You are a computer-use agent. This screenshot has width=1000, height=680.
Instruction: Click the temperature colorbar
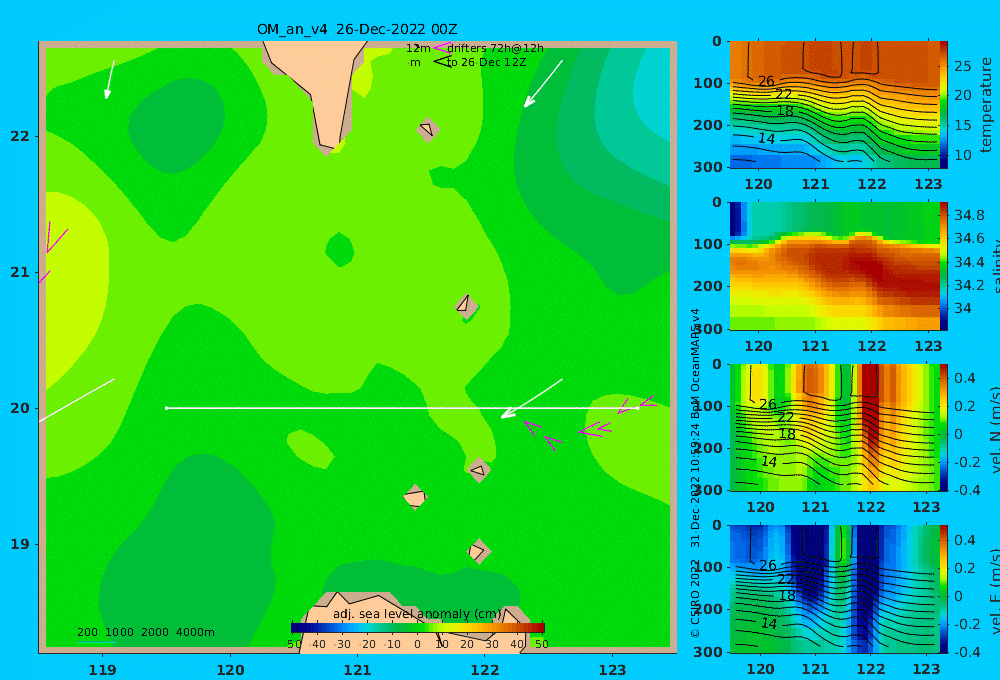[944, 105]
